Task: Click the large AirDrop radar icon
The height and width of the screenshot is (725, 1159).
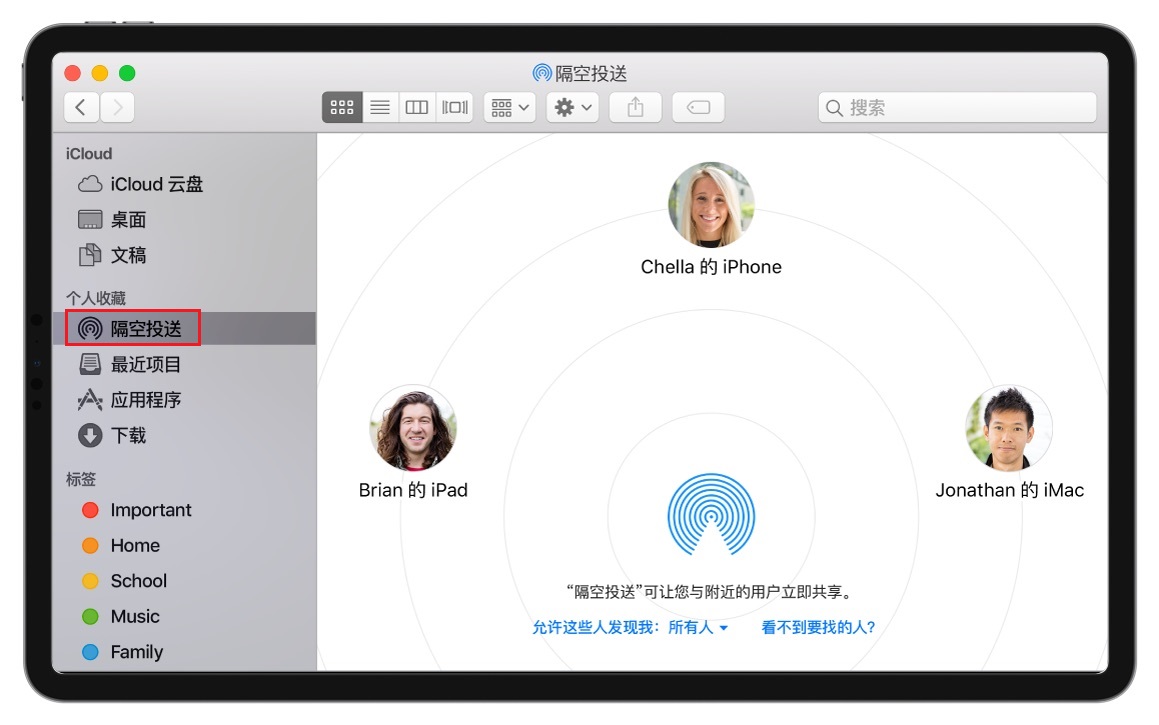Action: click(x=711, y=514)
